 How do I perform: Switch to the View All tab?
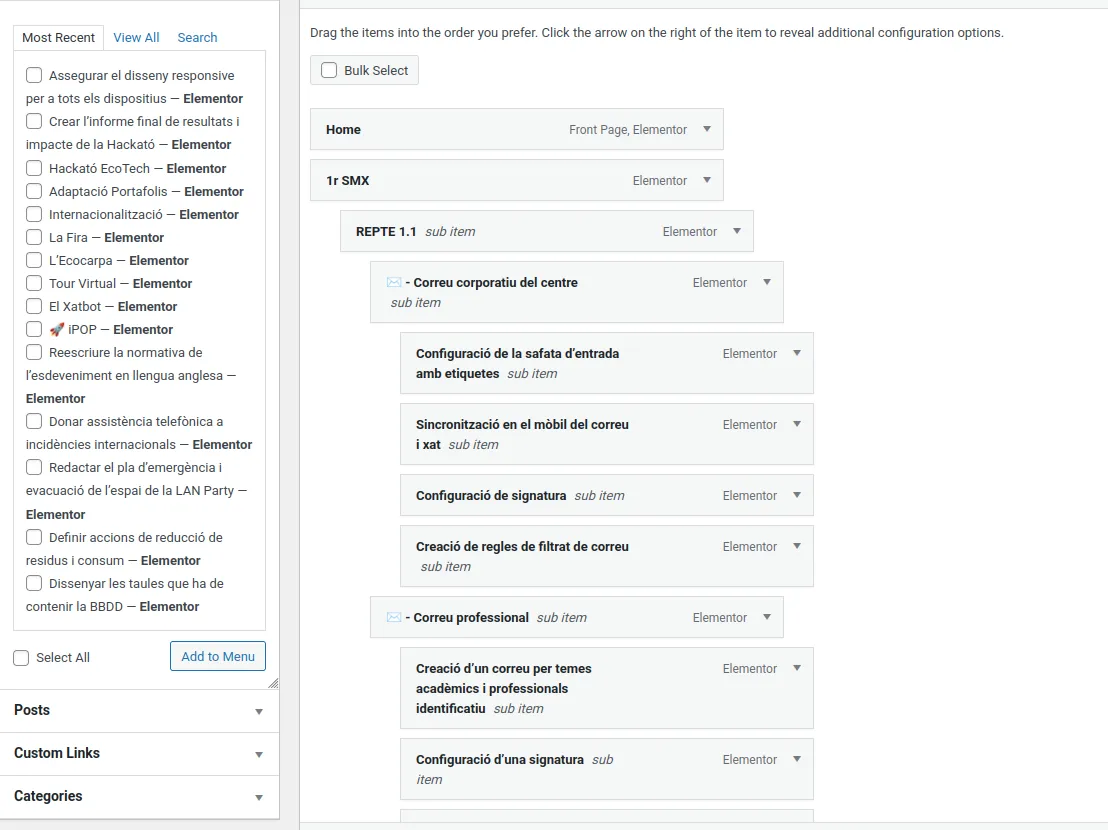point(136,38)
